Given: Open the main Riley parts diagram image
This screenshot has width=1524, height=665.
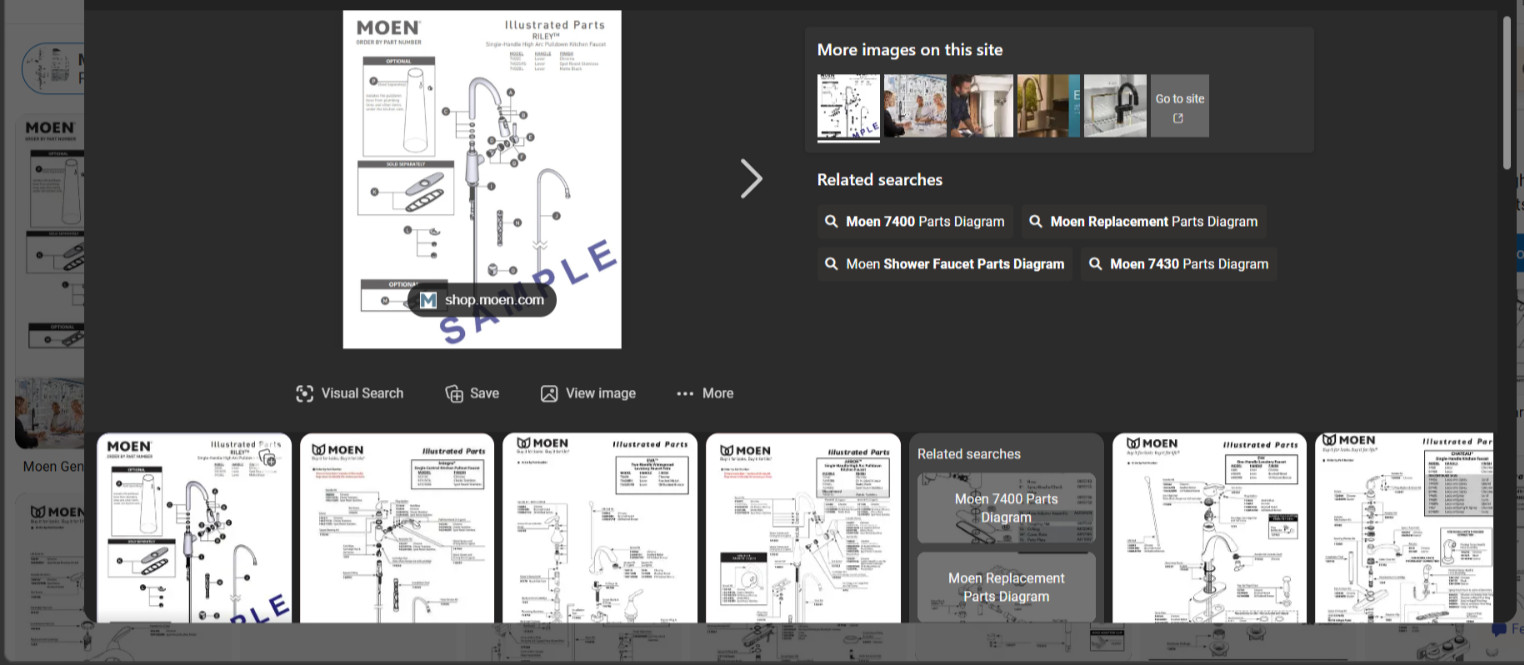Looking at the screenshot, I should point(482,180).
